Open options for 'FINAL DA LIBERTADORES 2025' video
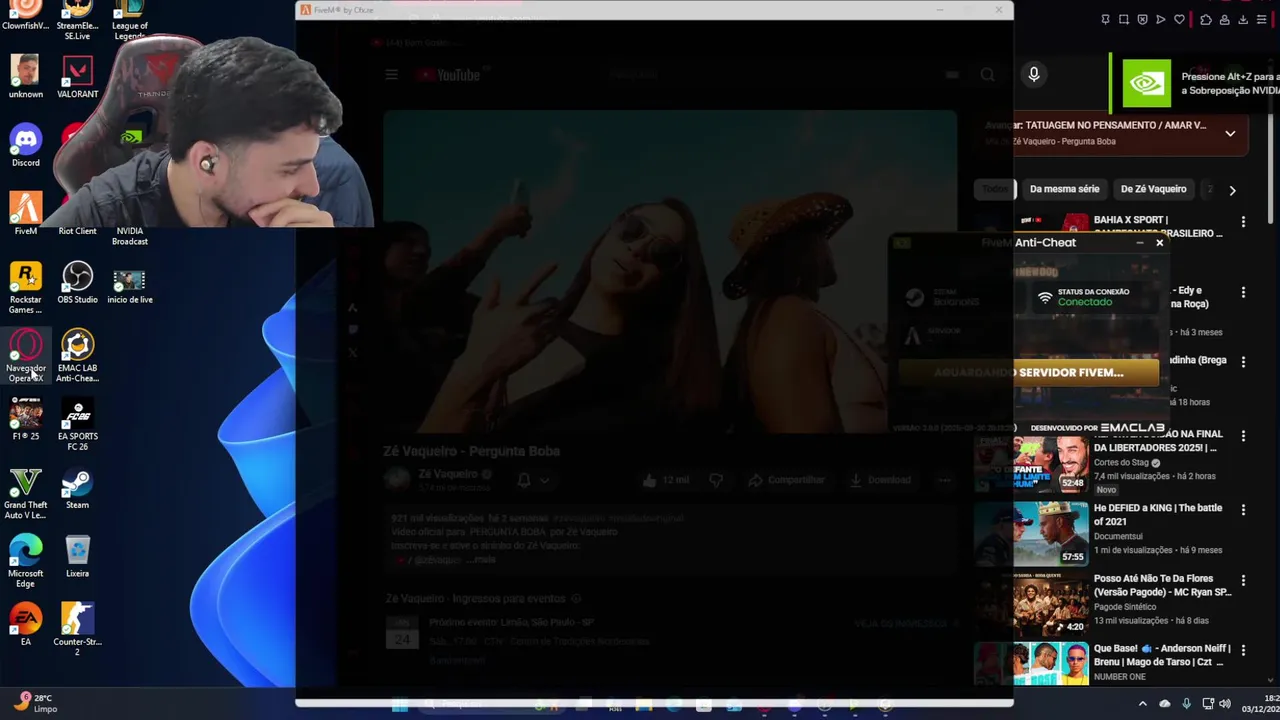1280x720 pixels. (x=1243, y=436)
